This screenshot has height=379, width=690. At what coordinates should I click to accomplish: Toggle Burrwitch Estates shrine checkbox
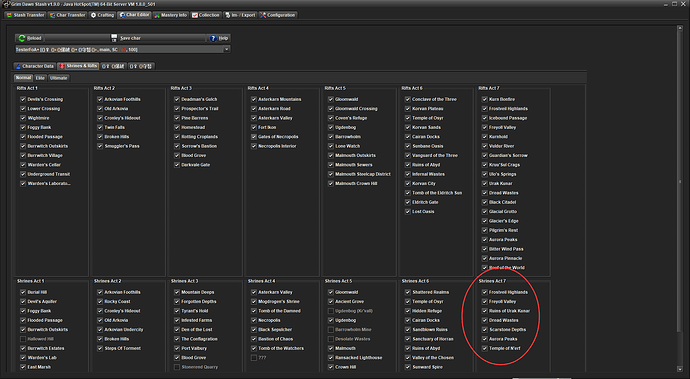click(23, 348)
